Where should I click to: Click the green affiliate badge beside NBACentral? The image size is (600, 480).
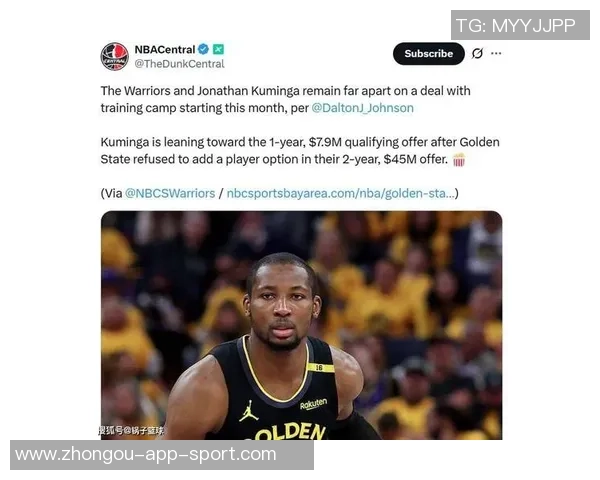[218, 49]
